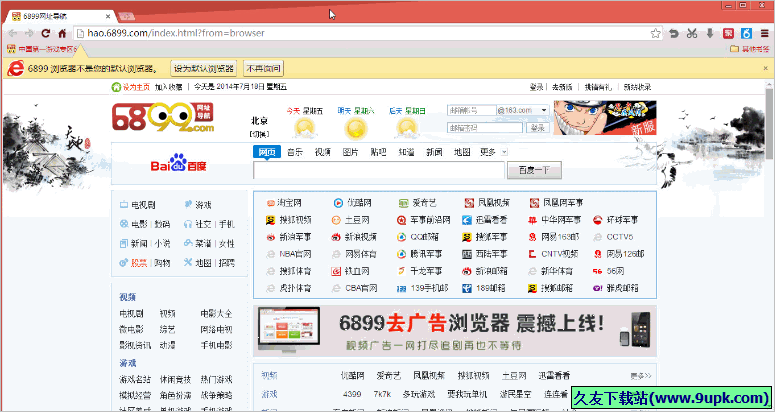Reload the page with the refresh icon
The width and height of the screenshot is (775, 412).
tap(45, 34)
